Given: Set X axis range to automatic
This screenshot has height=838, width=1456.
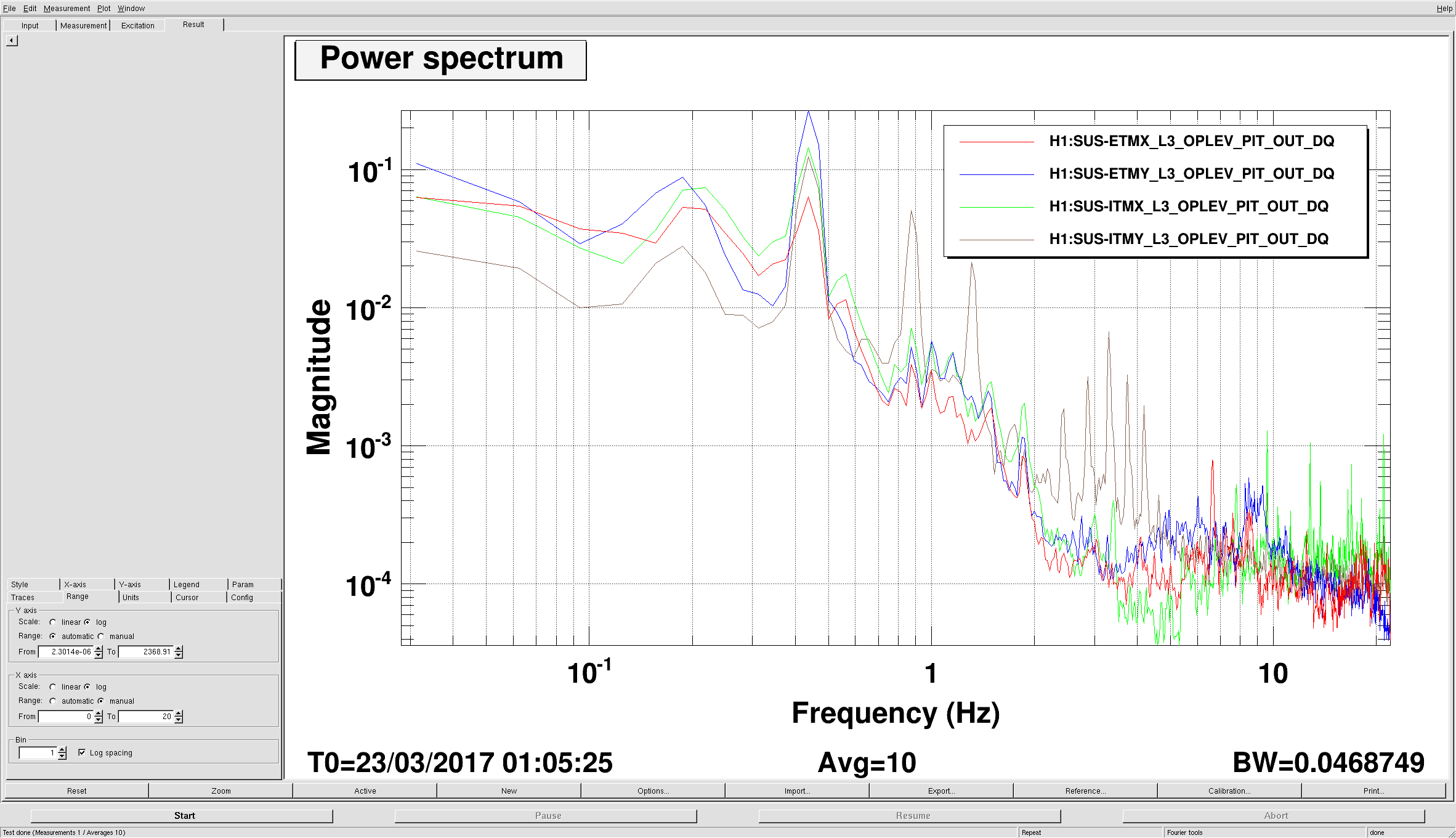Looking at the screenshot, I should coord(53,701).
